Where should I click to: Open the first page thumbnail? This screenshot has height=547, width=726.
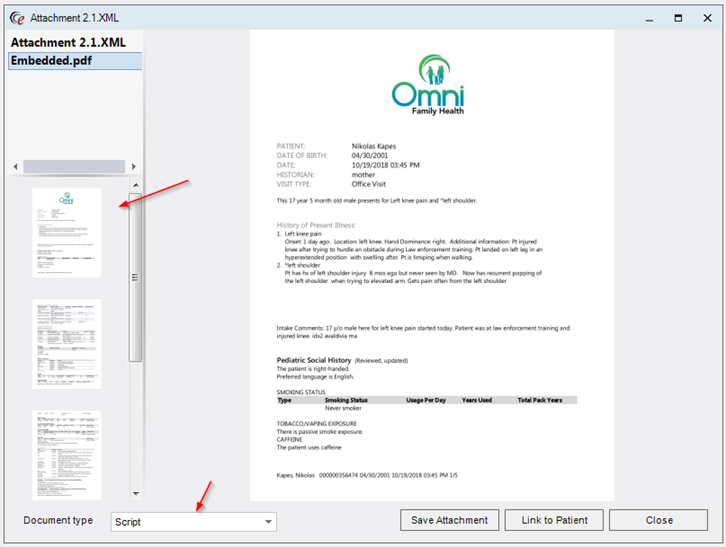pyautogui.click(x=67, y=233)
